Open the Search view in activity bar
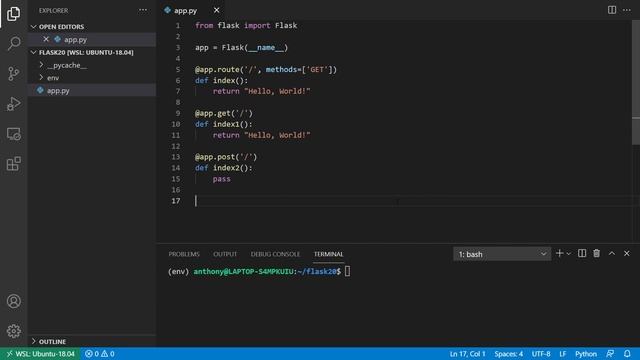Image resolution: width=640 pixels, height=360 pixels. pyautogui.click(x=13, y=43)
